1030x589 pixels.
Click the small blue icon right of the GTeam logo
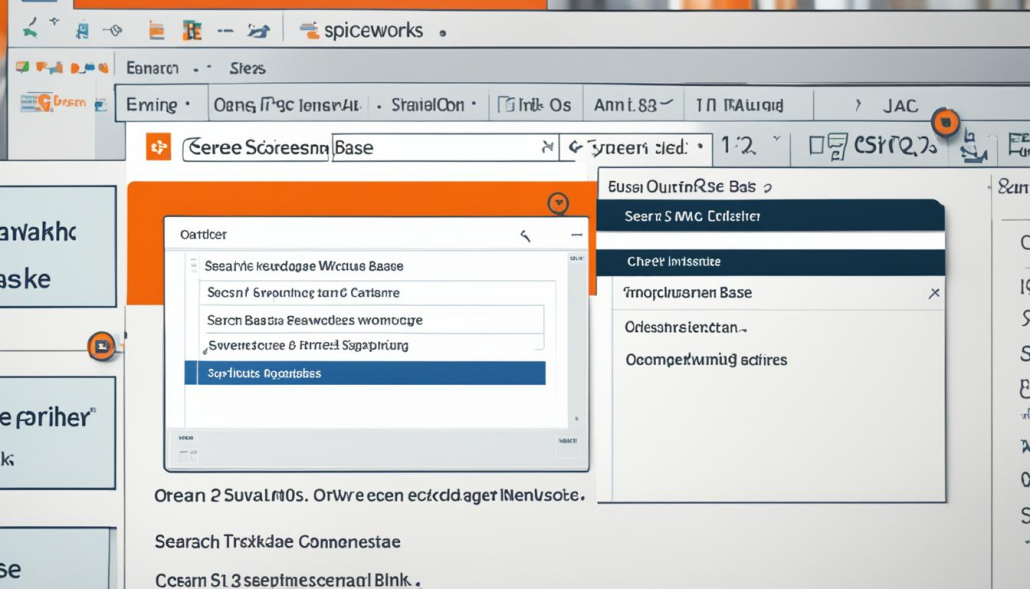point(100,104)
